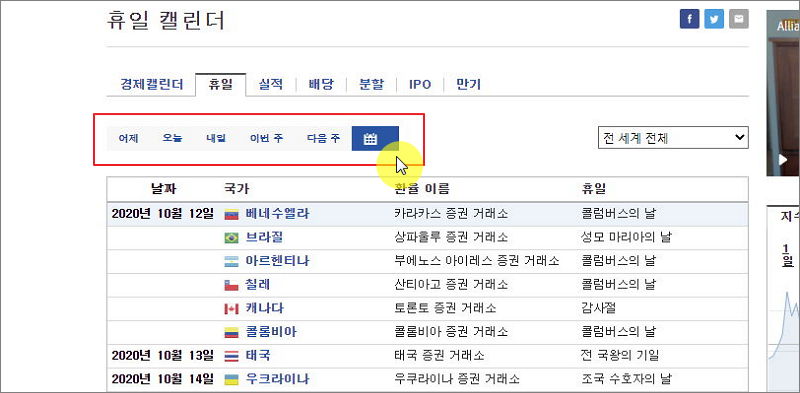Image resolution: width=800 pixels, height=393 pixels.
Task: Select the 2020년 10월 14일 date cell
Action: 163,379
